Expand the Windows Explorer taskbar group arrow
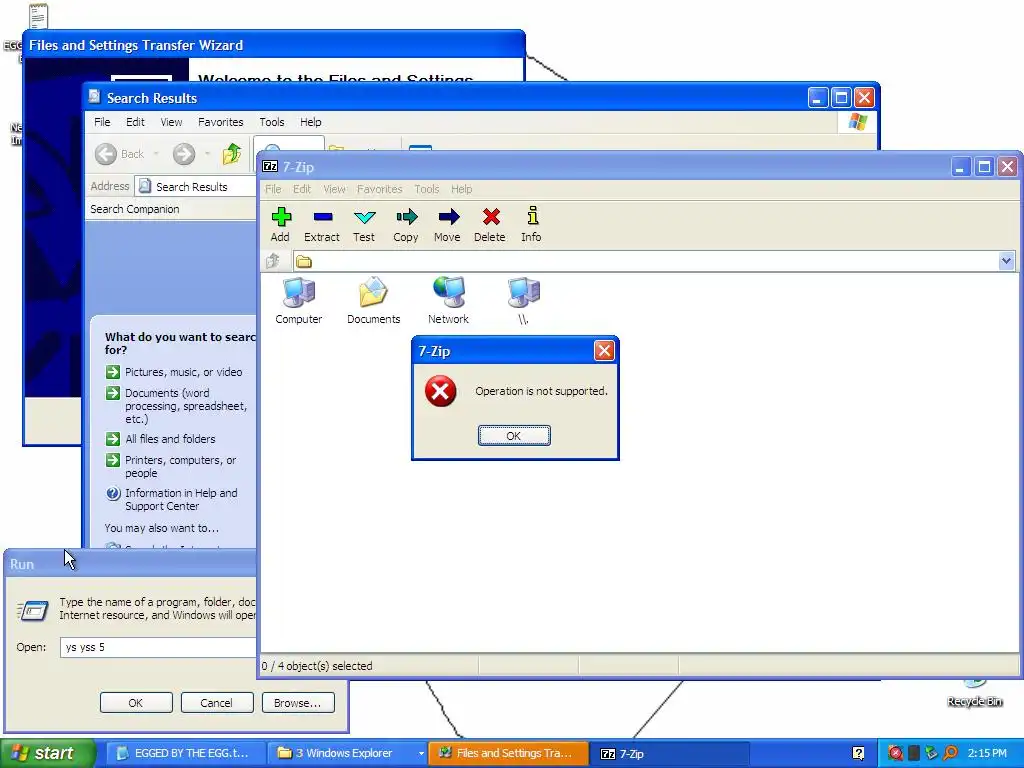The width and height of the screenshot is (1024, 768). coord(421,754)
